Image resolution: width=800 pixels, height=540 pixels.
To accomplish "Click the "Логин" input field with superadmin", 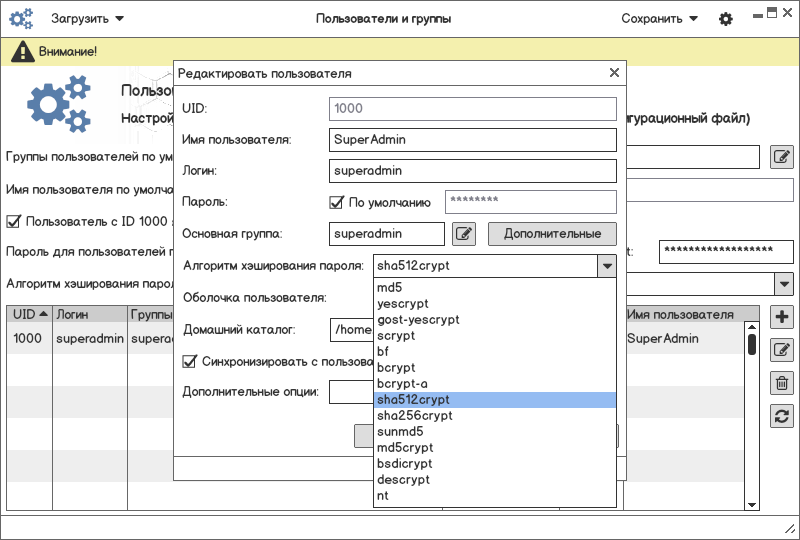I will coord(472,171).
